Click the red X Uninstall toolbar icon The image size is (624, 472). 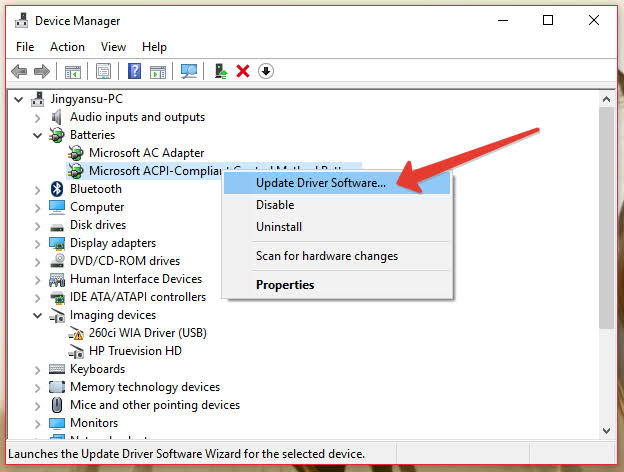243,71
